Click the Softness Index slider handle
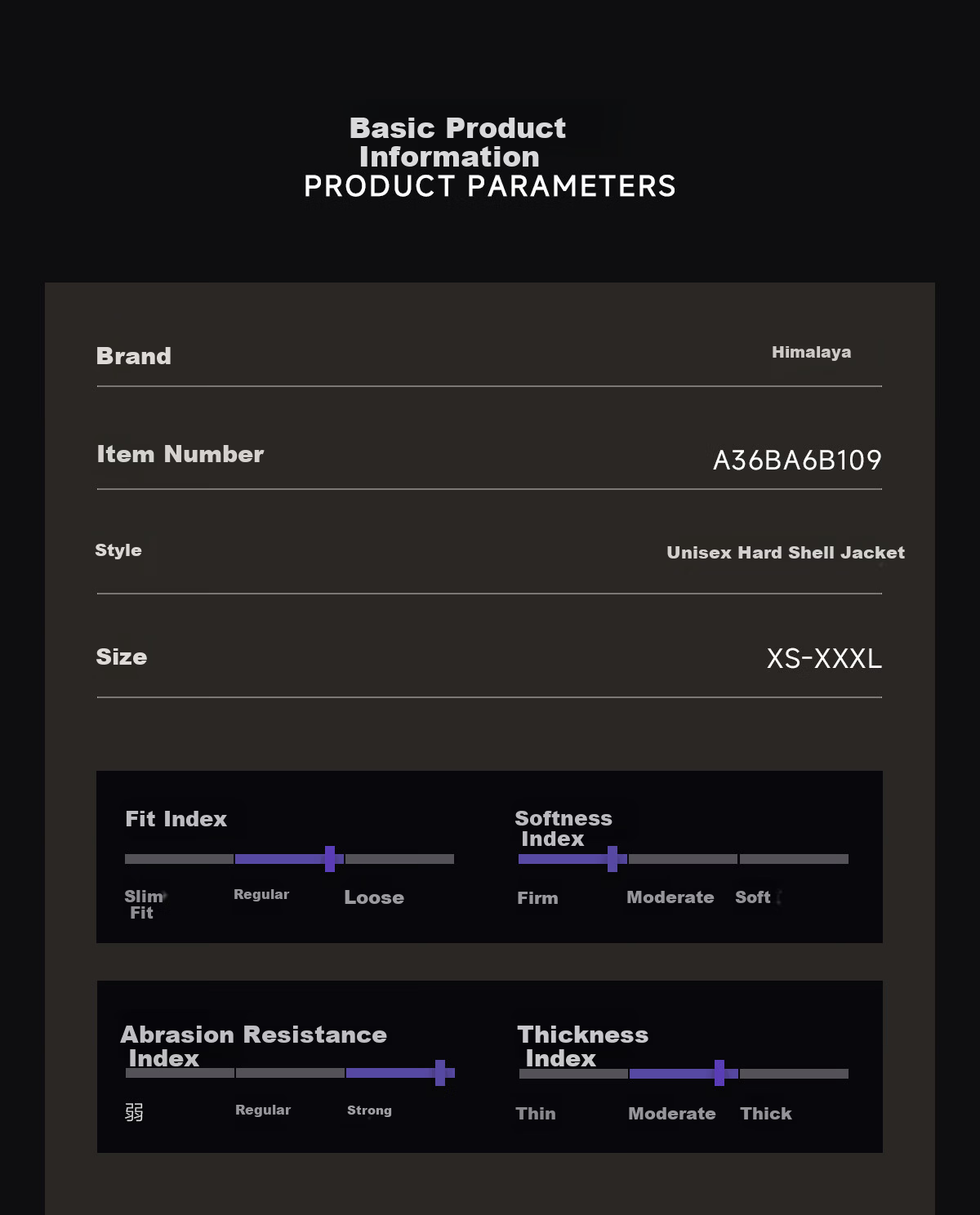This screenshot has height=1215, width=980. 612,859
